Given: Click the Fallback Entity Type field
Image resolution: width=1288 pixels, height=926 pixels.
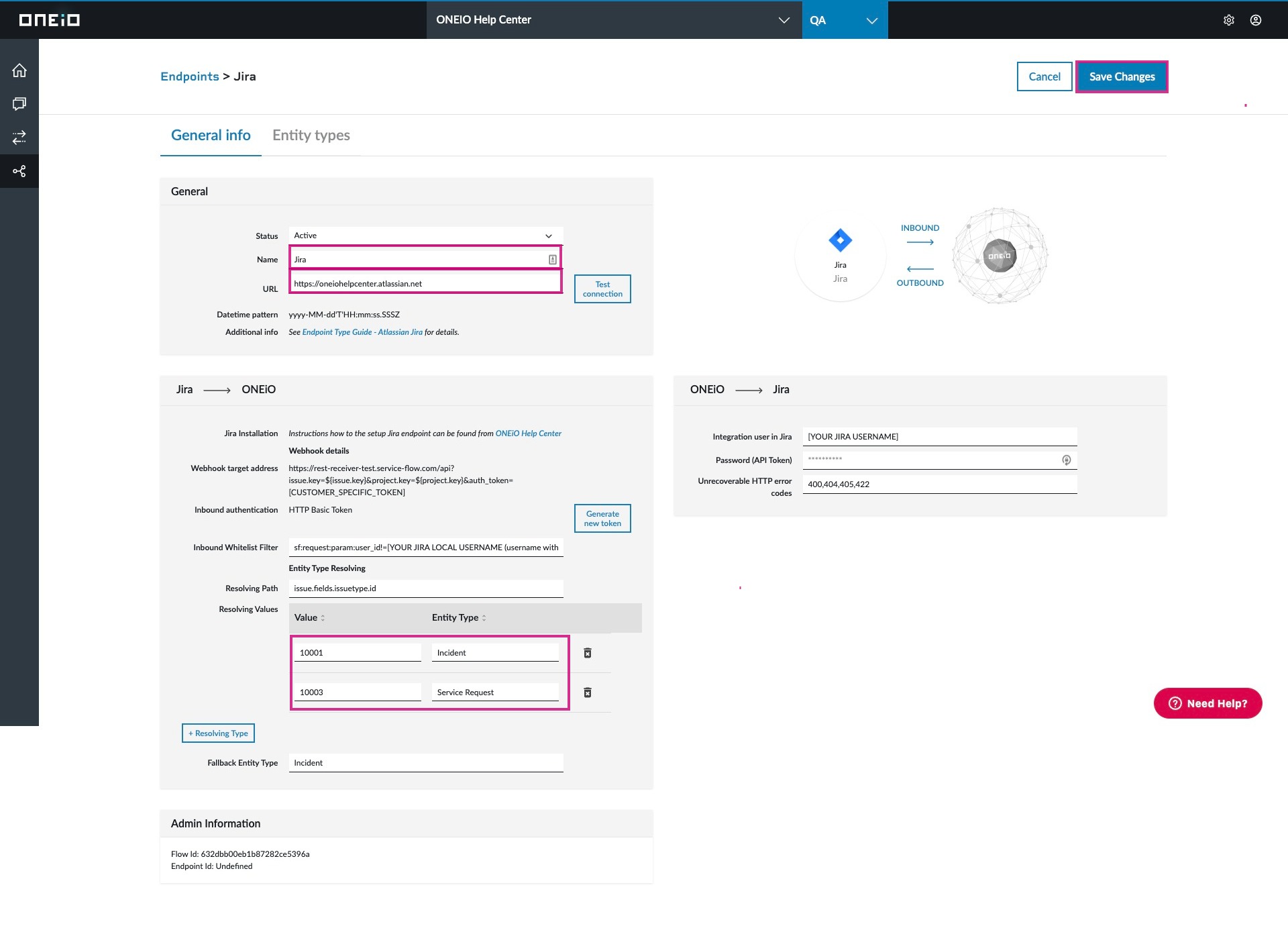Looking at the screenshot, I should point(426,763).
